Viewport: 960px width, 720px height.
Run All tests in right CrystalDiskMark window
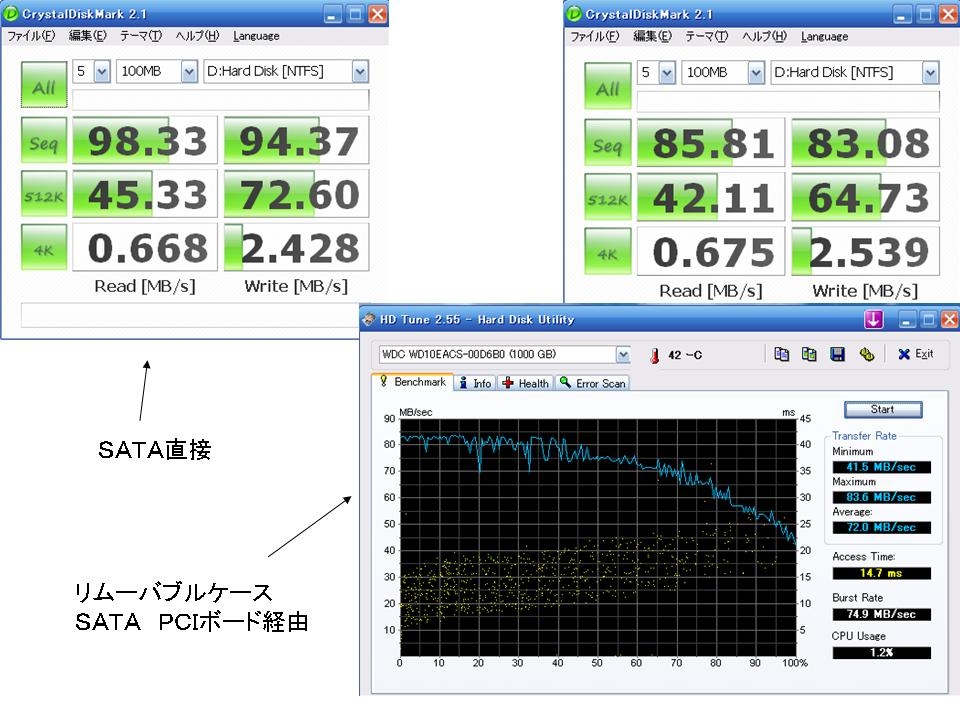[608, 86]
